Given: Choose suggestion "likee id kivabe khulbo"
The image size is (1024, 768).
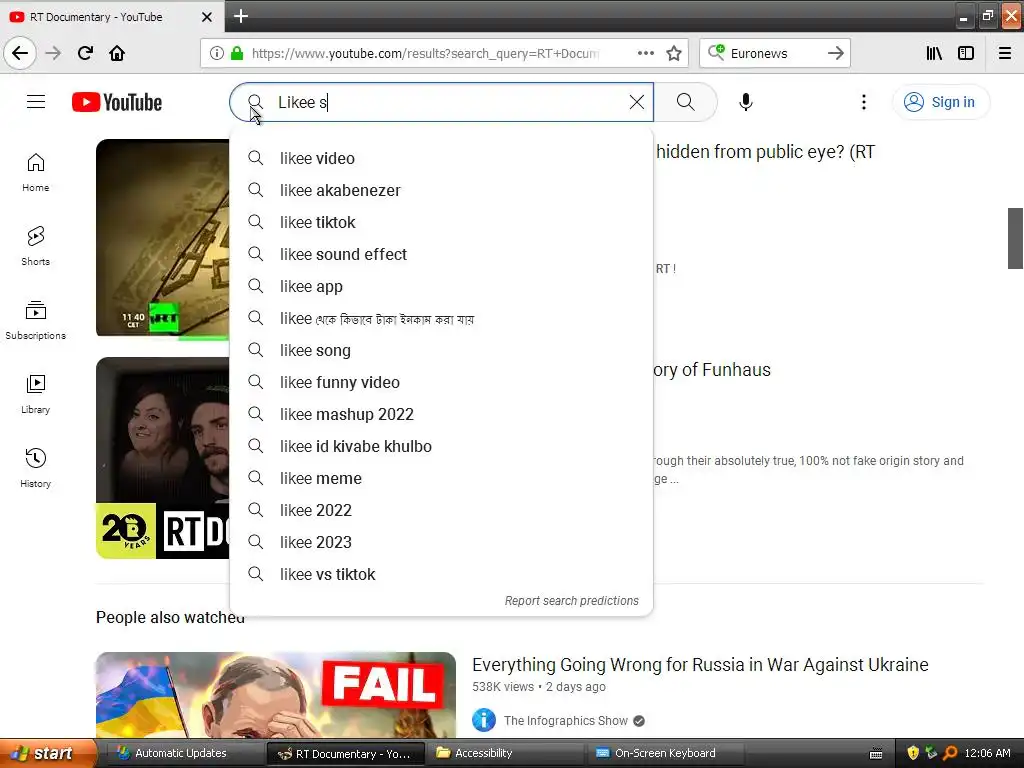Looking at the screenshot, I should [441, 446].
